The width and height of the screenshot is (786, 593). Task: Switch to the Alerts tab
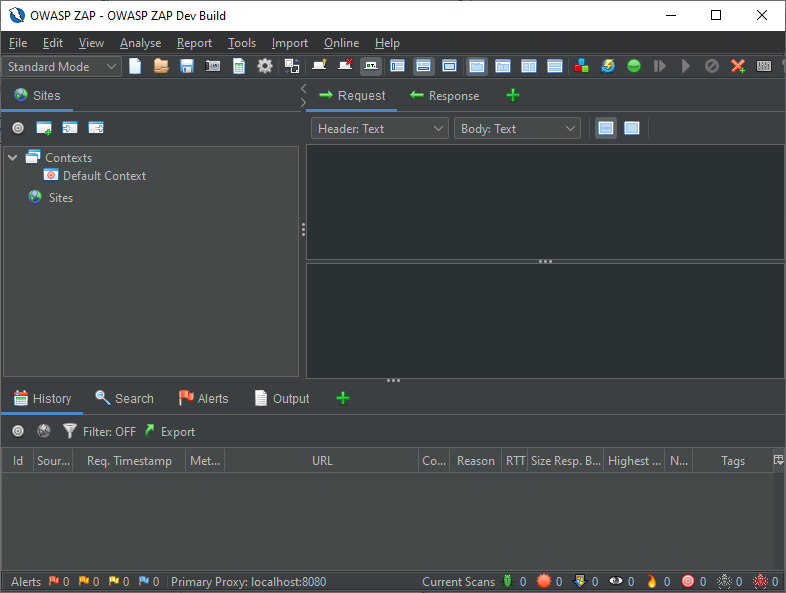(203, 398)
